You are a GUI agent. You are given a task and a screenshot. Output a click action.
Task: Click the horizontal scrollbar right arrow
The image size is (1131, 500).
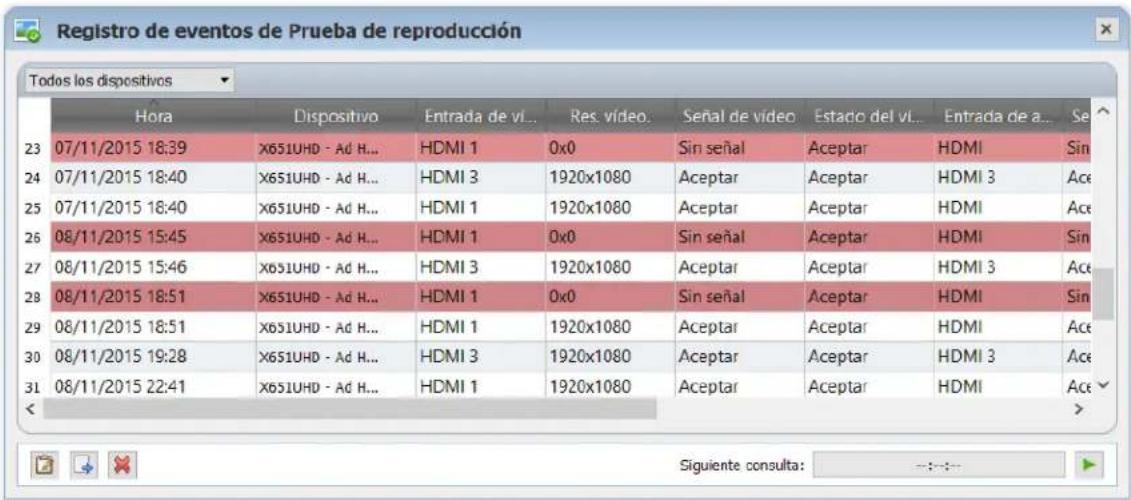pos(1080,408)
